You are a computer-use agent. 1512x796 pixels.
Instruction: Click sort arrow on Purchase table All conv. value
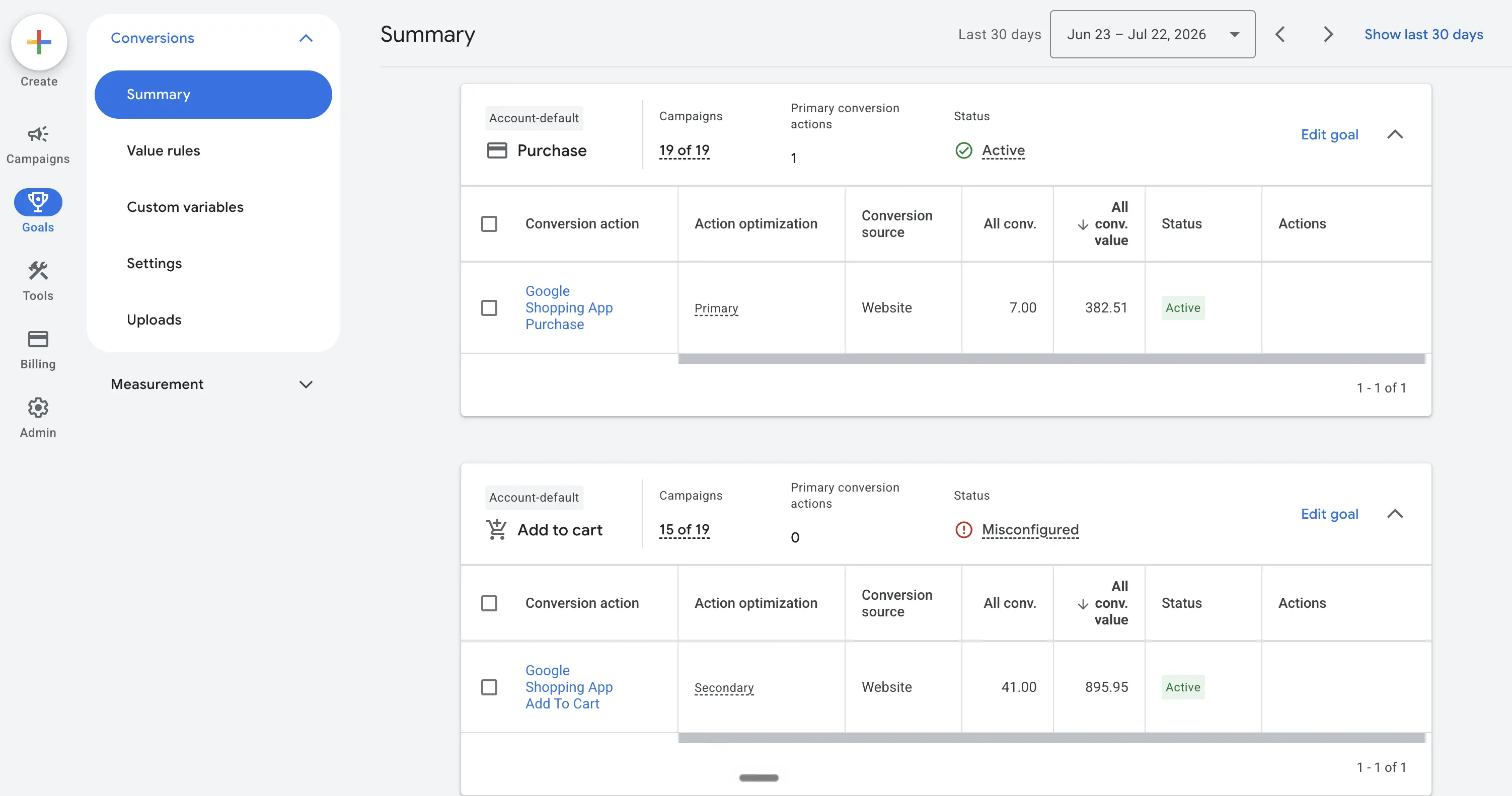1083,225
